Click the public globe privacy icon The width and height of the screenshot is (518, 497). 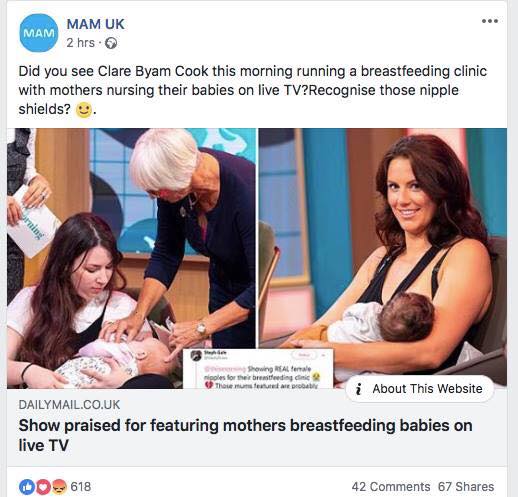point(111,43)
